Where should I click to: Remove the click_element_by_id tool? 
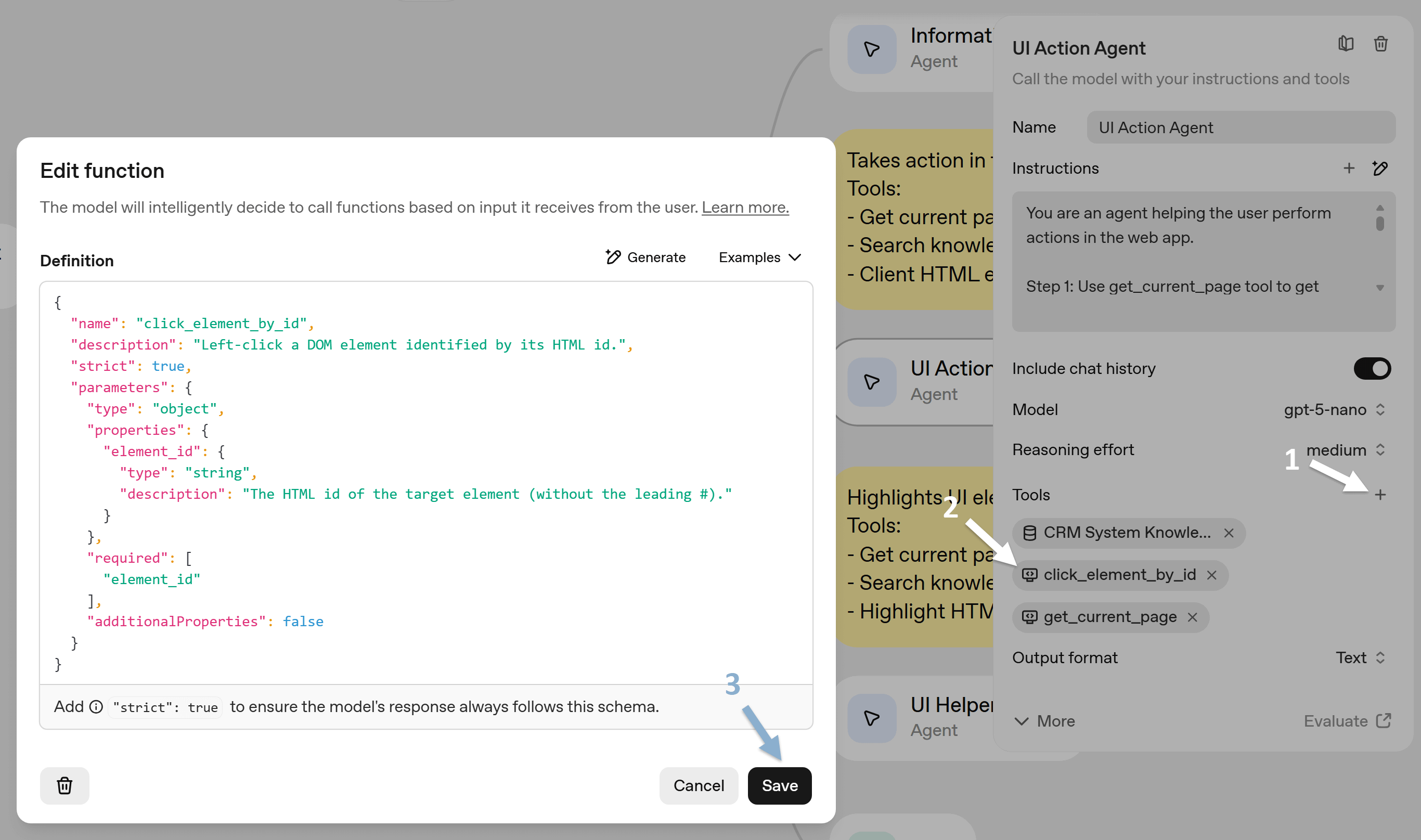[x=1211, y=575]
